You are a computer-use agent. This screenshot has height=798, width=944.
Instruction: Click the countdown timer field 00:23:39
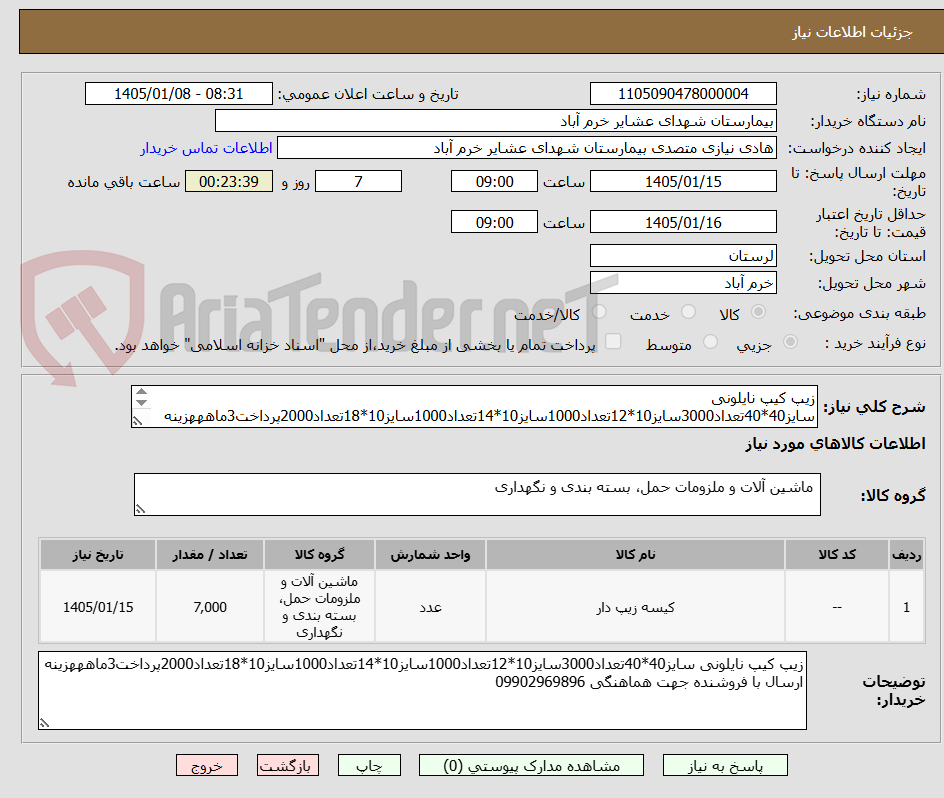point(229,181)
